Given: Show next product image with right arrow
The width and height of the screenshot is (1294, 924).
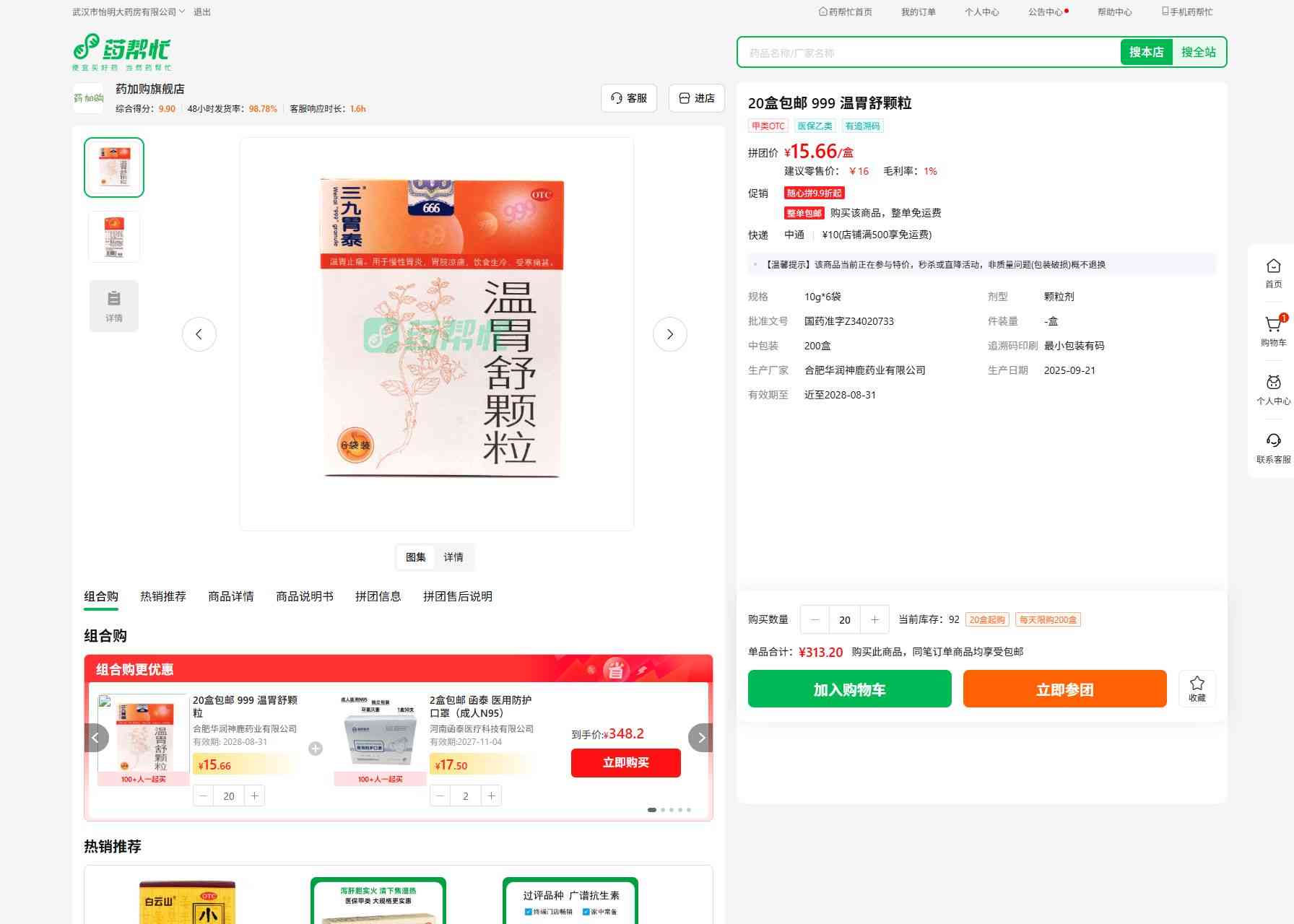Looking at the screenshot, I should point(669,334).
